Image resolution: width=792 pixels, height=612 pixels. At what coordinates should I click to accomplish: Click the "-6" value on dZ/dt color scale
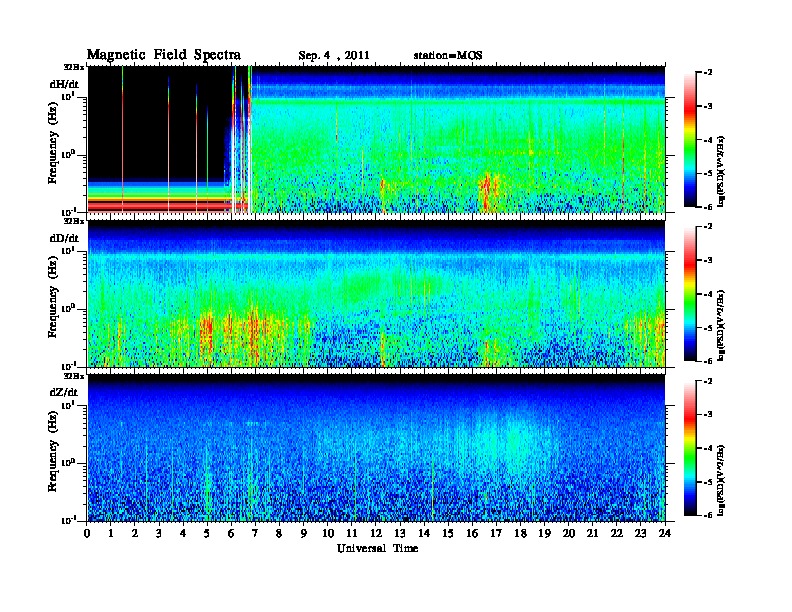[x=708, y=515]
